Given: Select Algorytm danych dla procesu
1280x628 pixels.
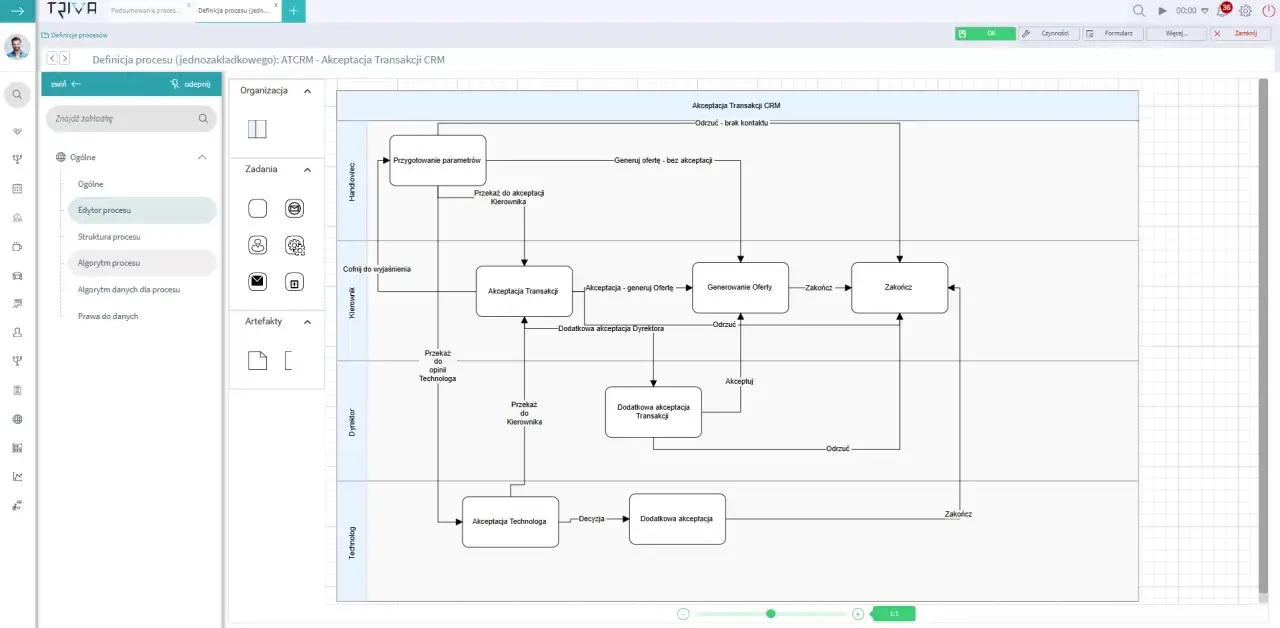Looking at the screenshot, I should click(129, 289).
